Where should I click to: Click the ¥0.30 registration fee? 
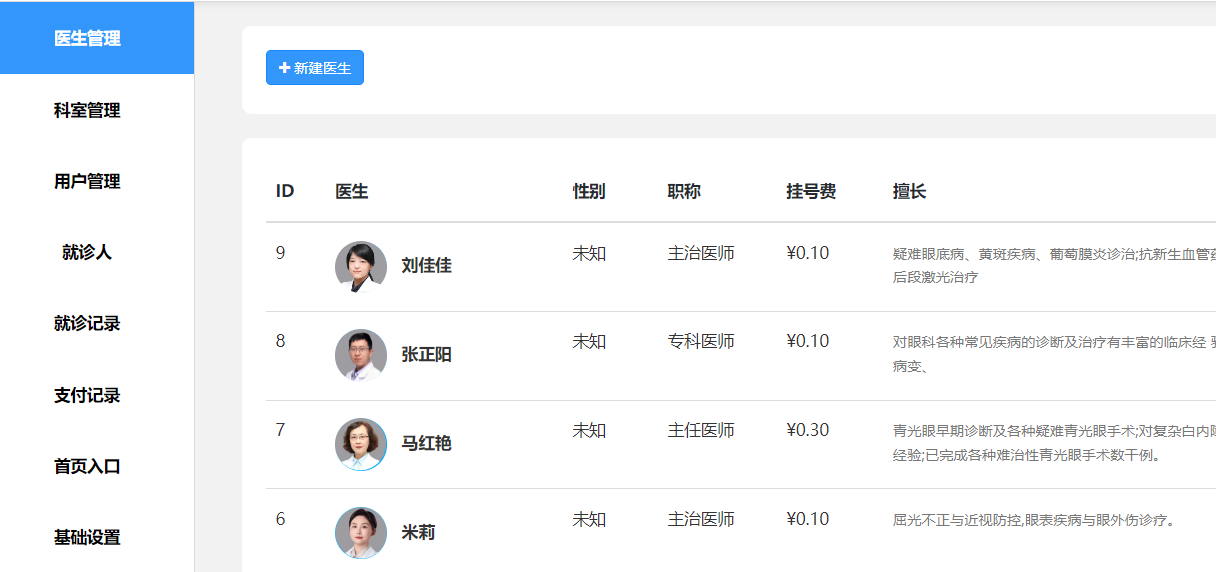808,430
